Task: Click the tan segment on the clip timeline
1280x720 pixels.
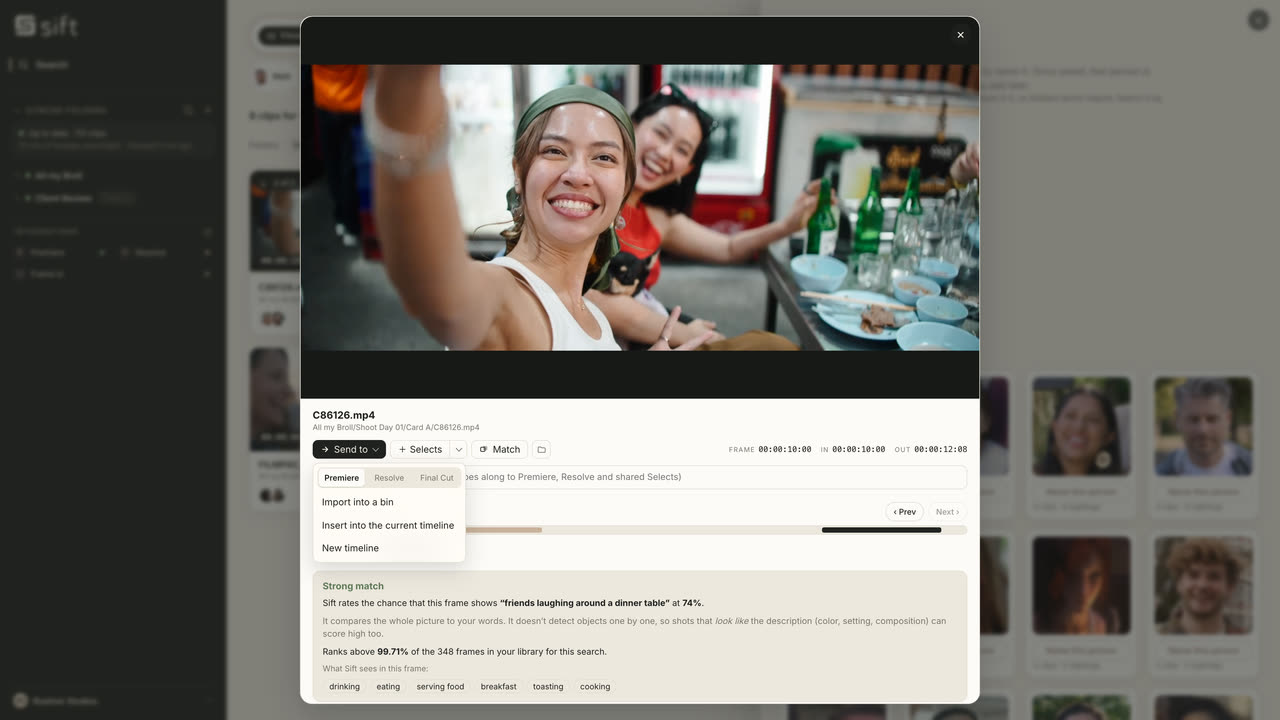Action: pyautogui.click(x=503, y=530)
